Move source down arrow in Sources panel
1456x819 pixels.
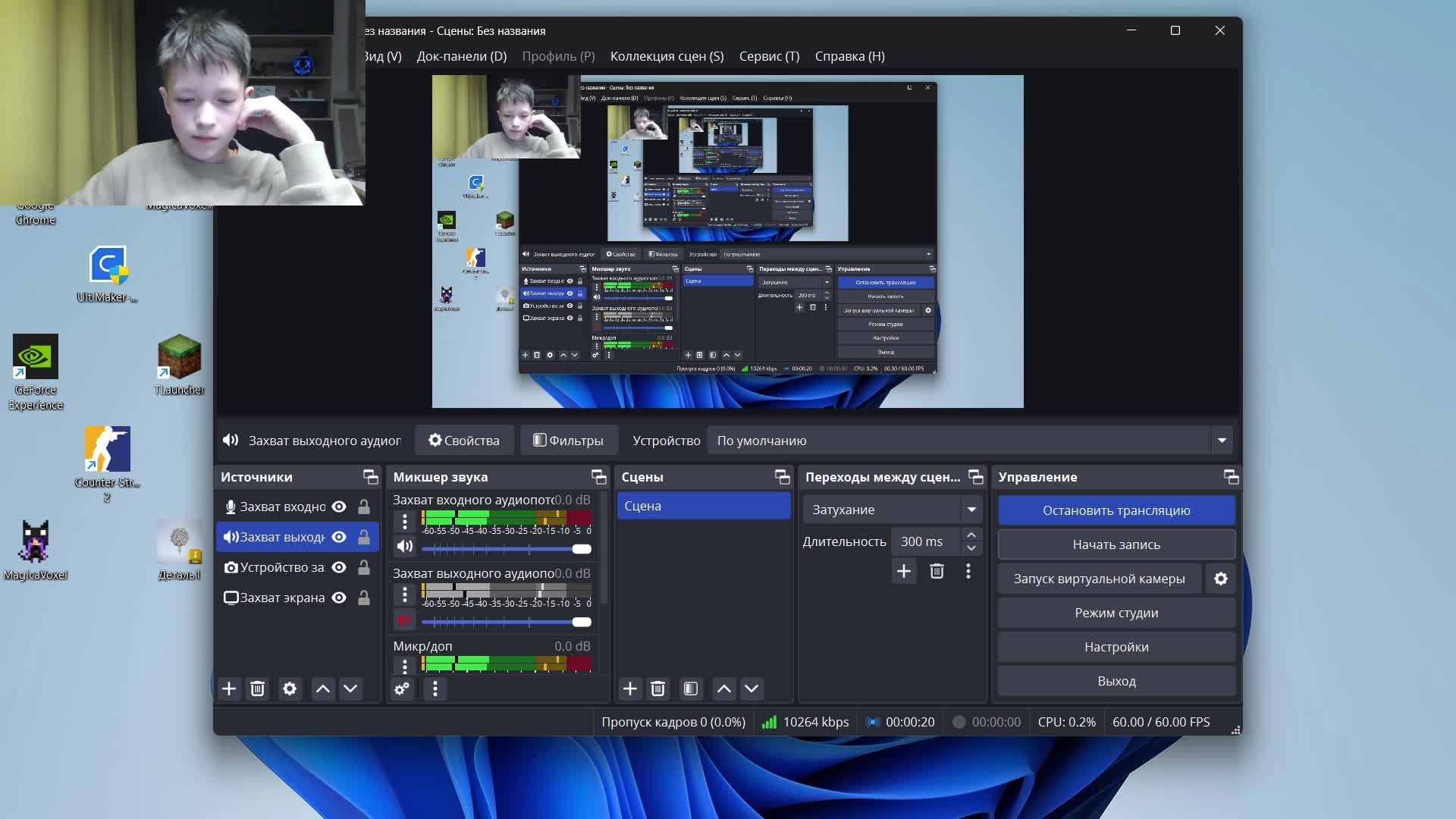coord(350,689)
